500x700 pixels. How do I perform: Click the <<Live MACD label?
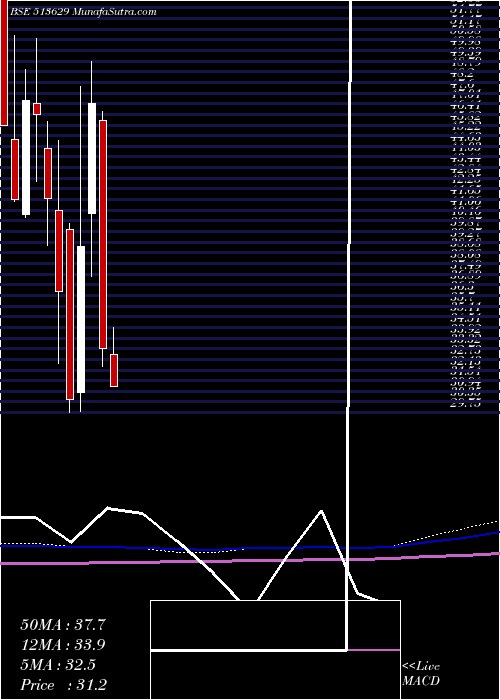tap(421, 674)
